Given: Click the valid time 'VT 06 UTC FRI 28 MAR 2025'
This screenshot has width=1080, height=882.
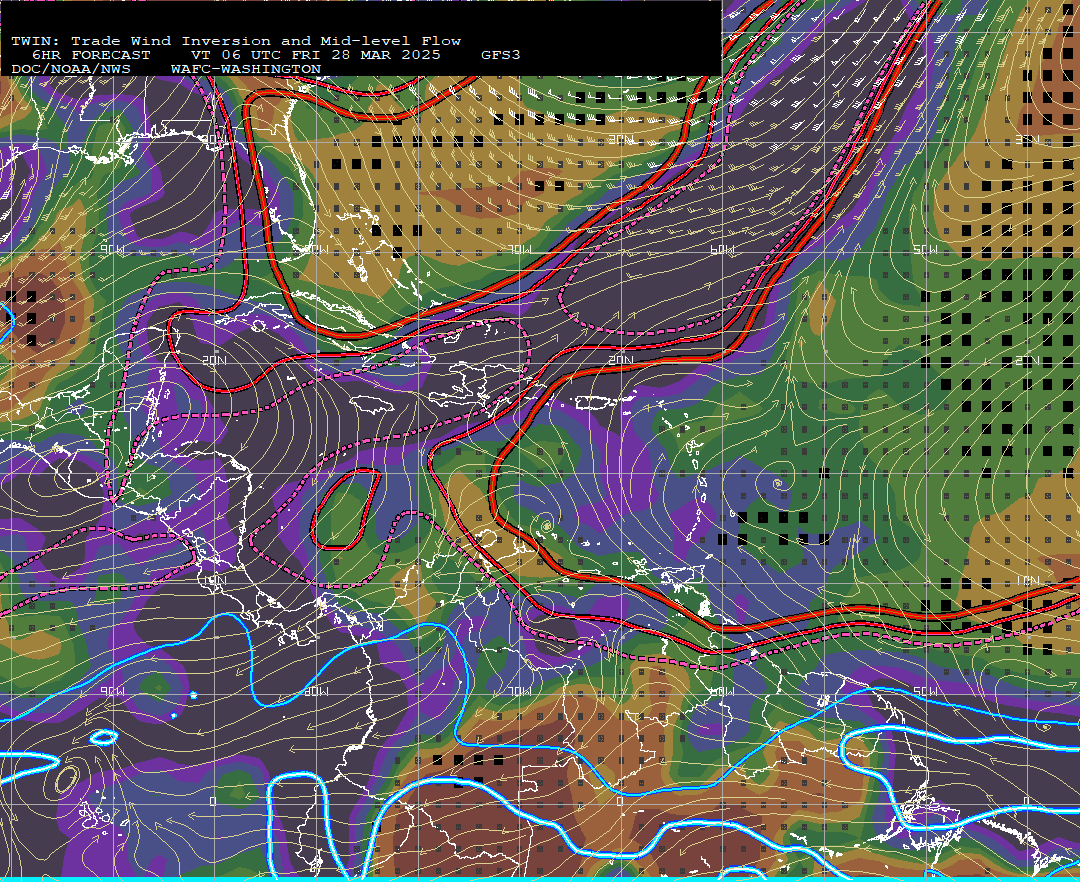Looking at the screenshot, I should click(x=315, y=55).
